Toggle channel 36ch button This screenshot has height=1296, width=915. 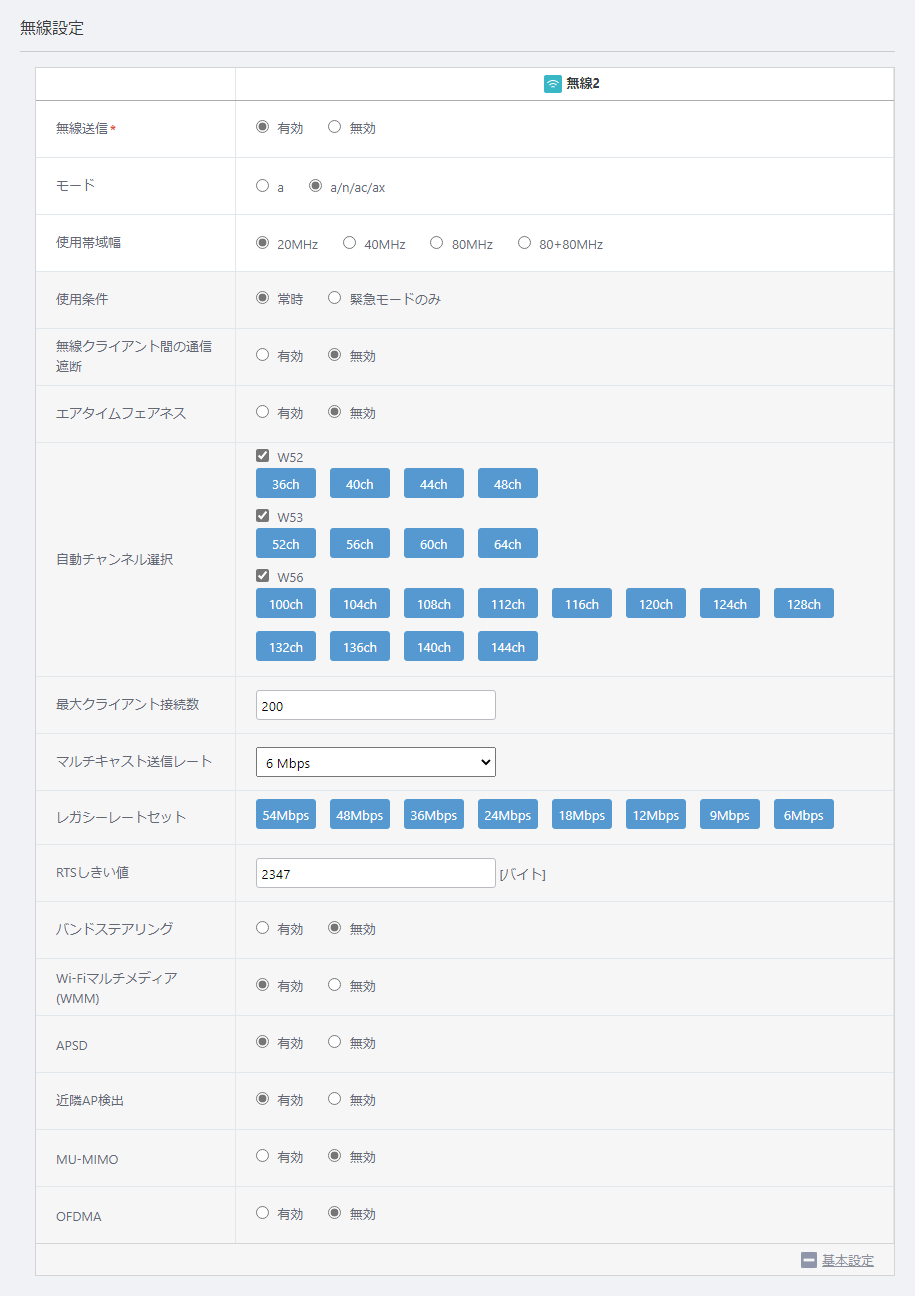pyautogui.click(x=286, y=483)
